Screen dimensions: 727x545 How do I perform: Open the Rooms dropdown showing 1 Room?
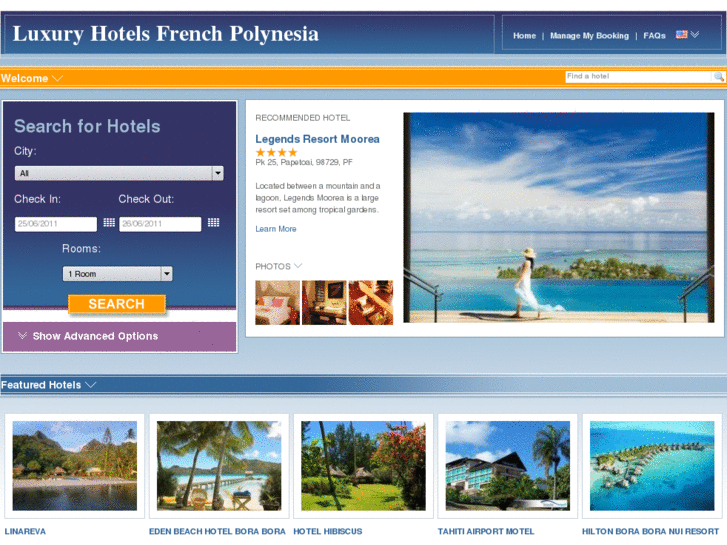[118, 274]
